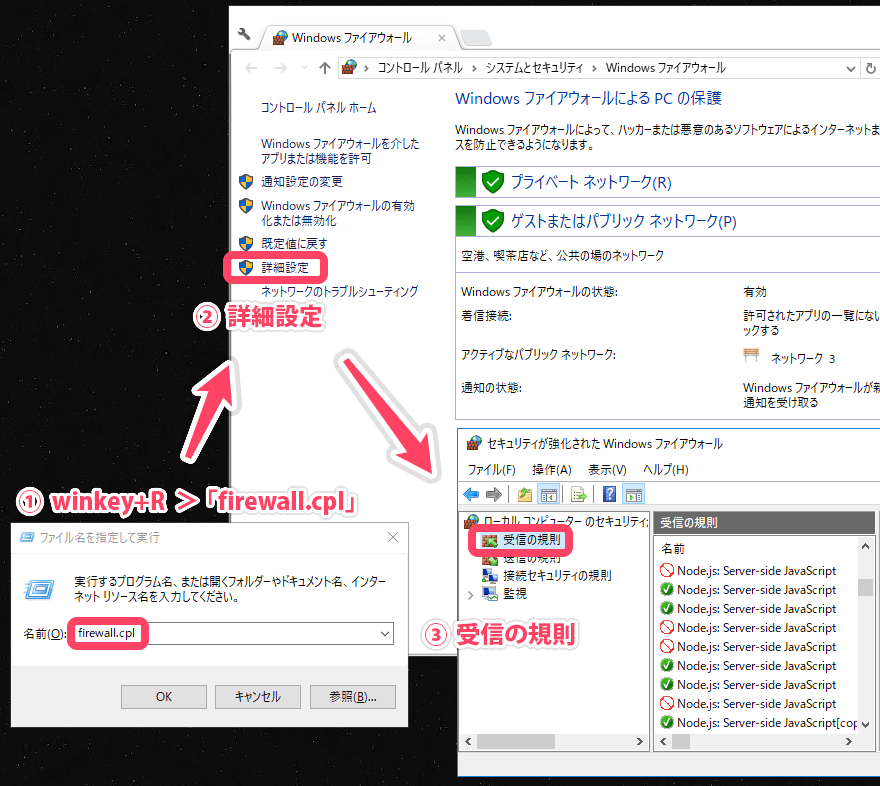Open the address bar history dropdown chevron
Viewport: 880px width, 786px height.
[x=851, y=68]
